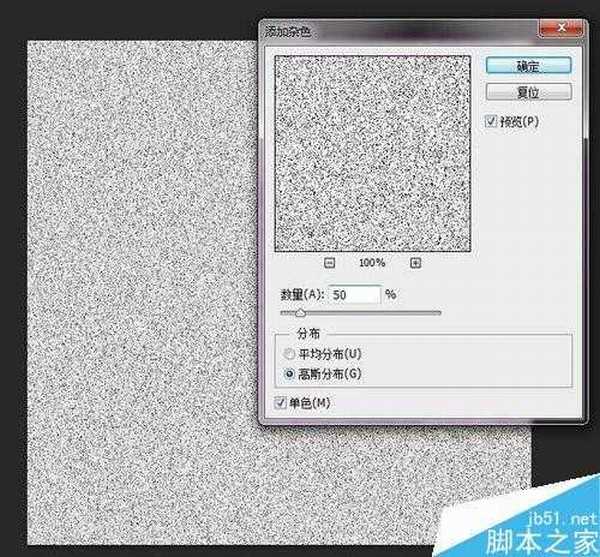The width and height of the screenshot is (600, 557).
Task: Select the 高斯分布(G) Gaussian distribution option
Action: click(291, 373)
